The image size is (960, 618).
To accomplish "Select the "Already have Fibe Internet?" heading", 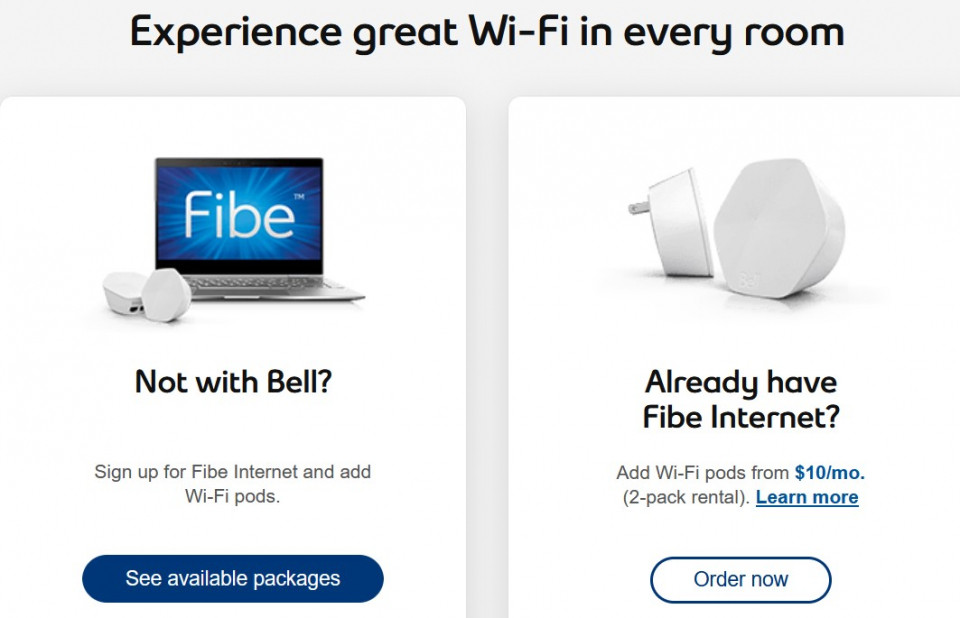I will (741, 399).
